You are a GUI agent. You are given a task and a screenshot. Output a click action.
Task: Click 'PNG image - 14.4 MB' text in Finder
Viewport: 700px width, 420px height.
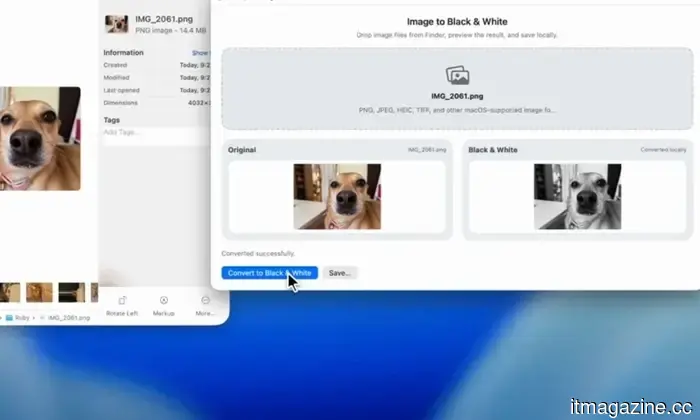point(171,30)
